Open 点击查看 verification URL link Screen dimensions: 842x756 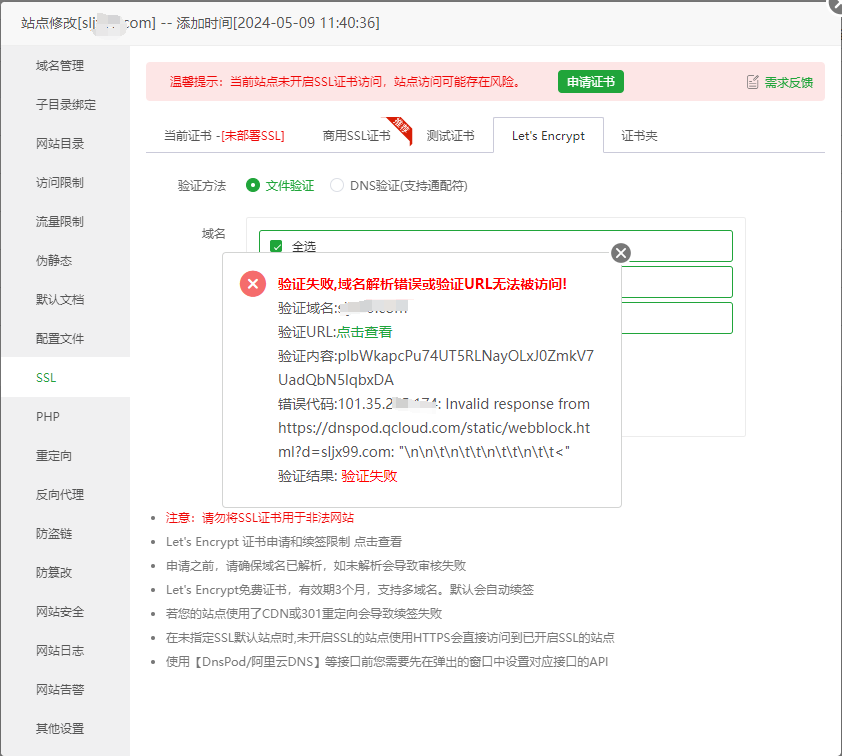365,332
